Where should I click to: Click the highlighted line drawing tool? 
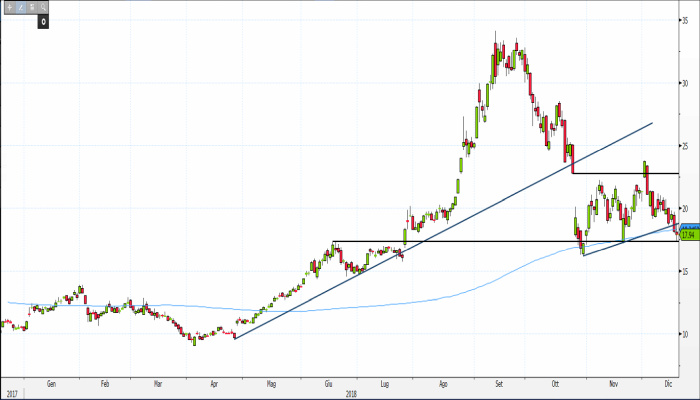19,8
